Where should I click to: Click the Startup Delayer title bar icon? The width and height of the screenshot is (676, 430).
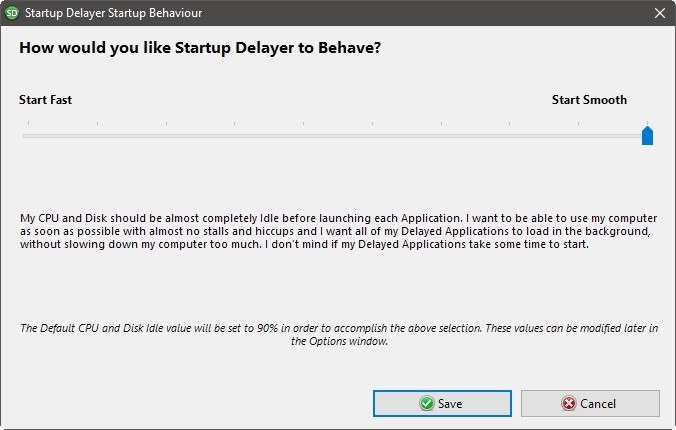click(12, 13)
